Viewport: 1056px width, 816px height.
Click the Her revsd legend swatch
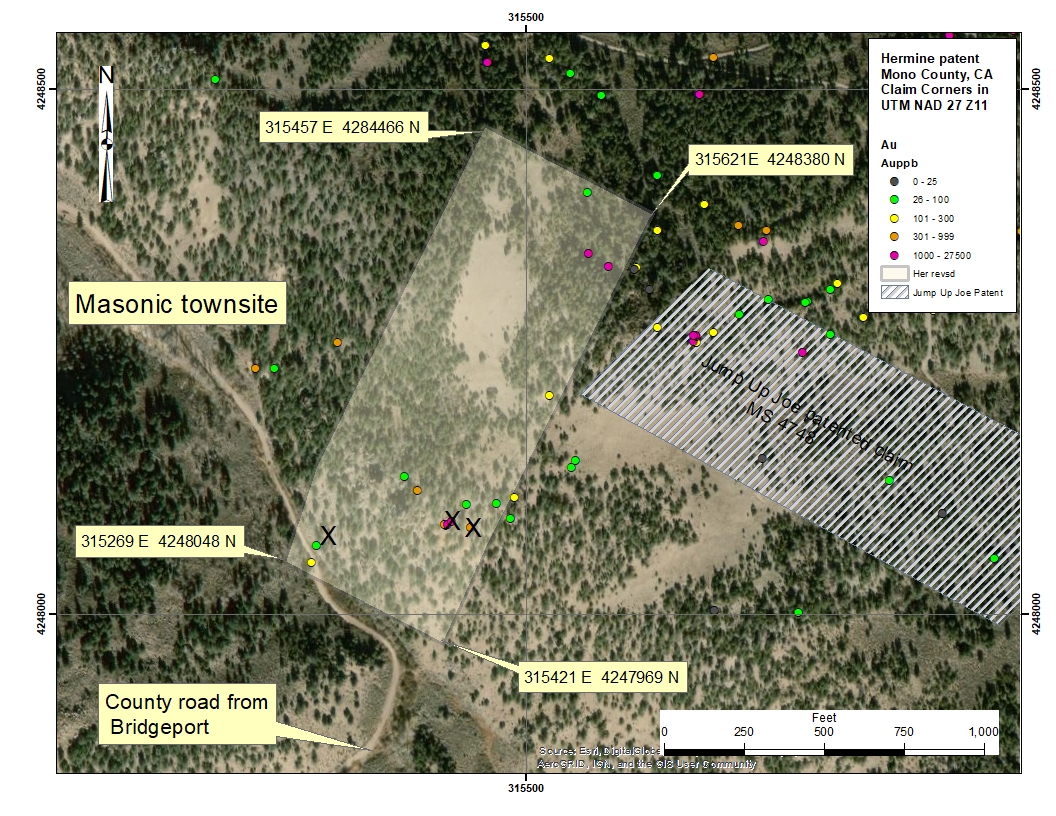coord(893,273)
